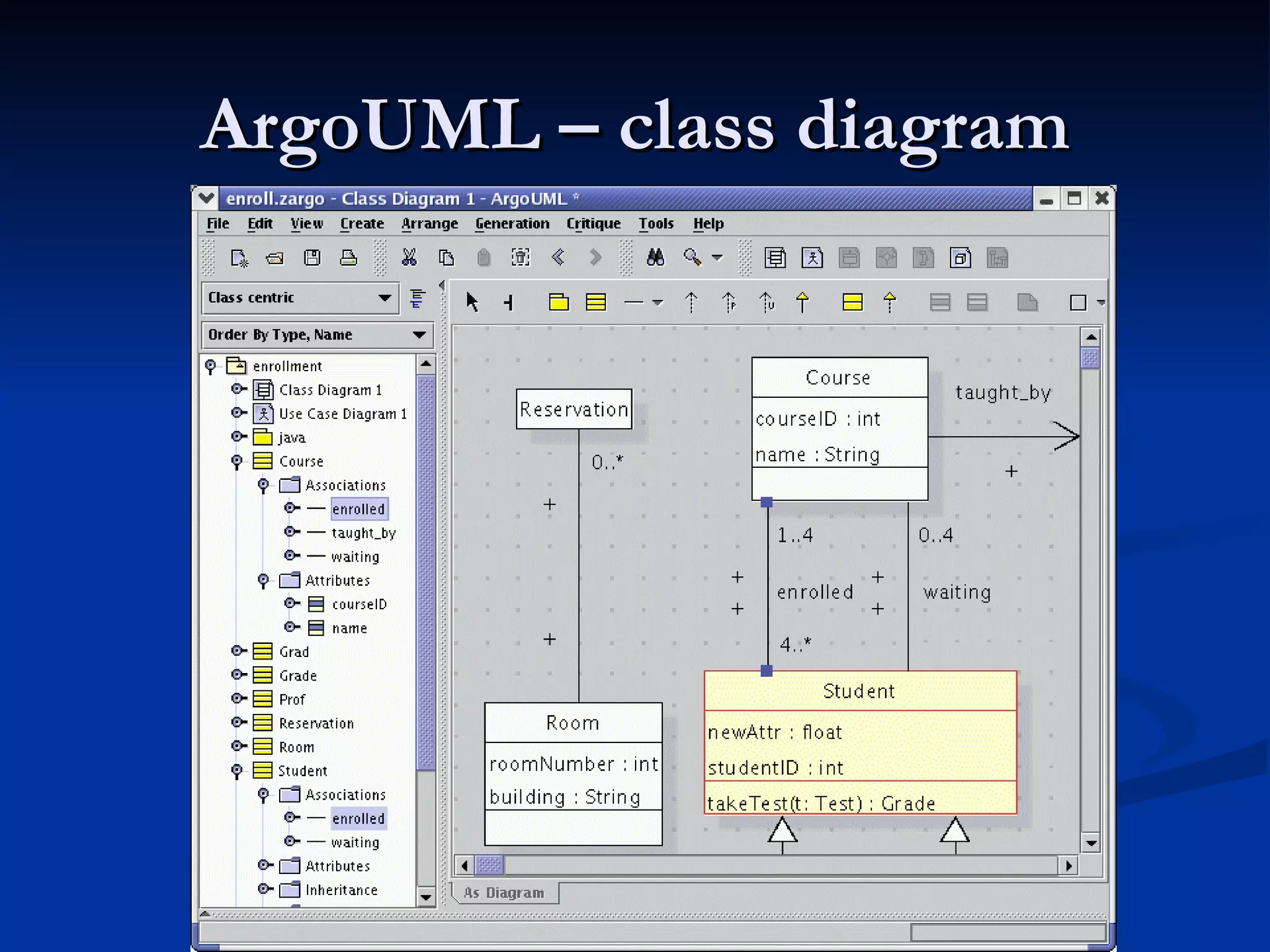Click the Paste clipboard icon

pos(484,257)
